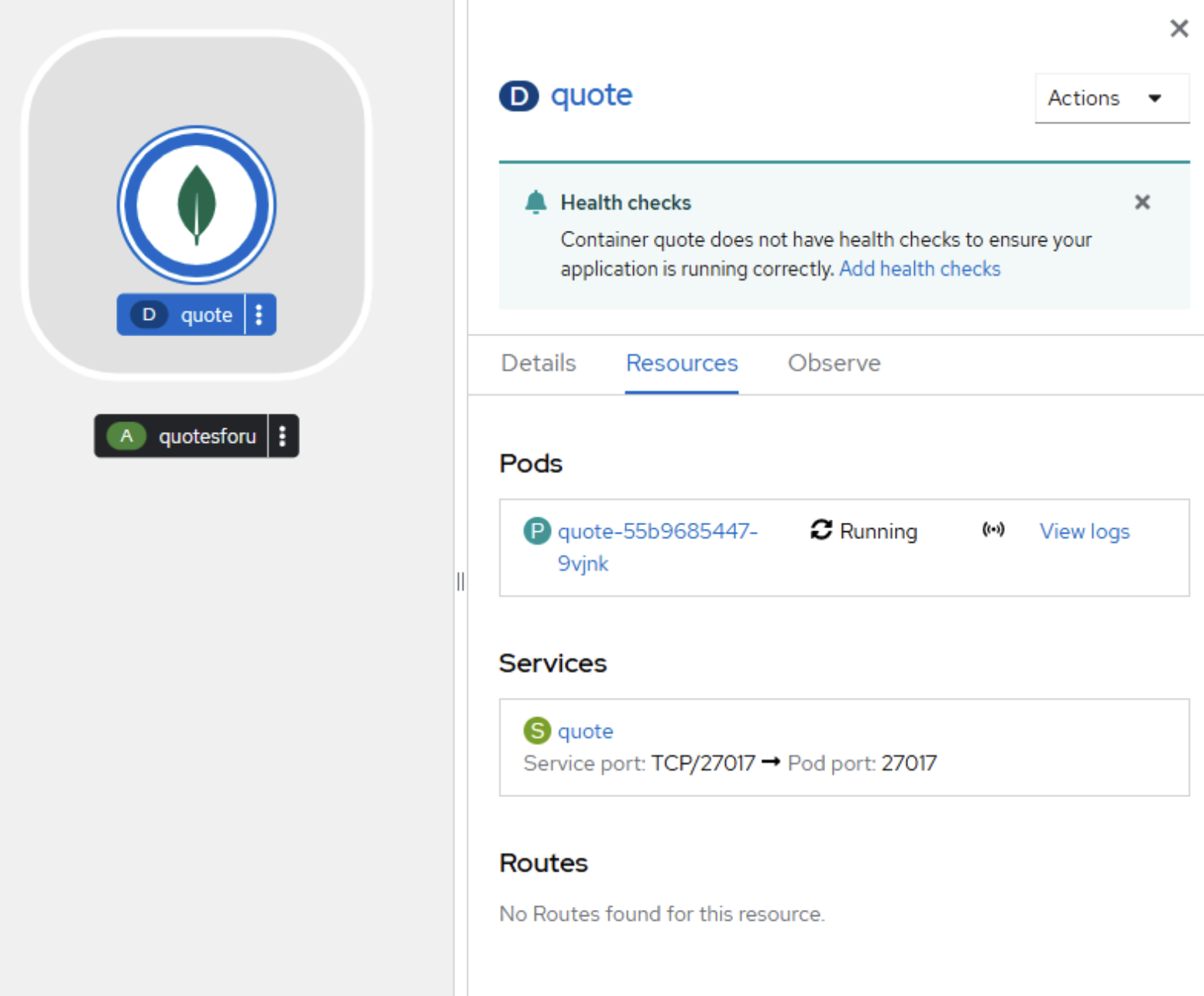This screenshot has height=996, width=1204.
Task: Click the Running status sync icon
Action: click(821, 531)
